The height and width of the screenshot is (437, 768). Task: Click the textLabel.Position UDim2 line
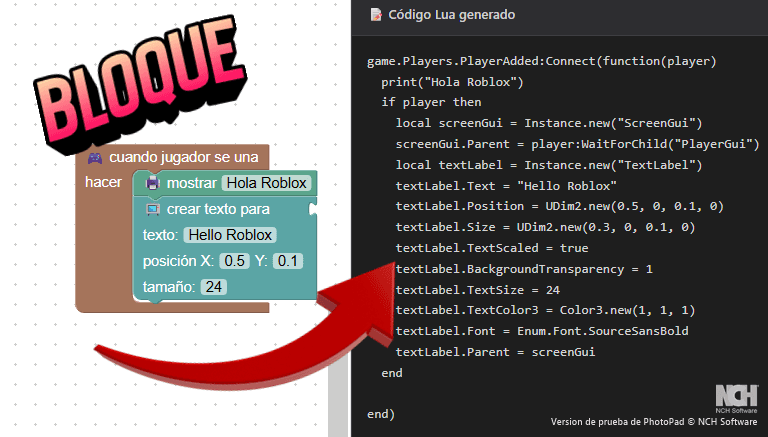click(559, 206)
